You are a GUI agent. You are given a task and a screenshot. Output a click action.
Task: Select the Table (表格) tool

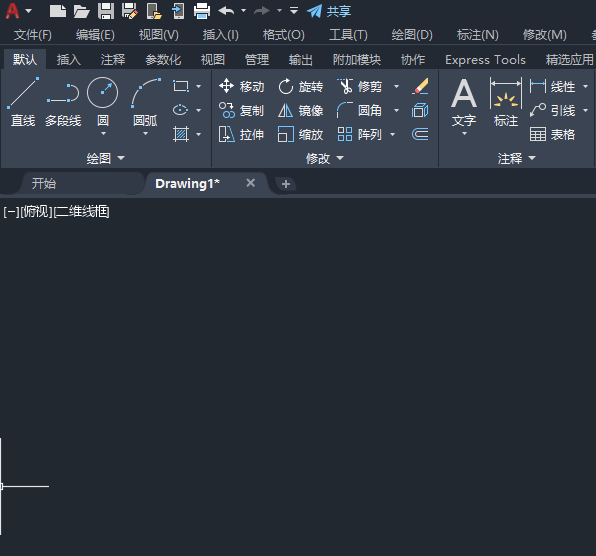[x=552, y=134]
